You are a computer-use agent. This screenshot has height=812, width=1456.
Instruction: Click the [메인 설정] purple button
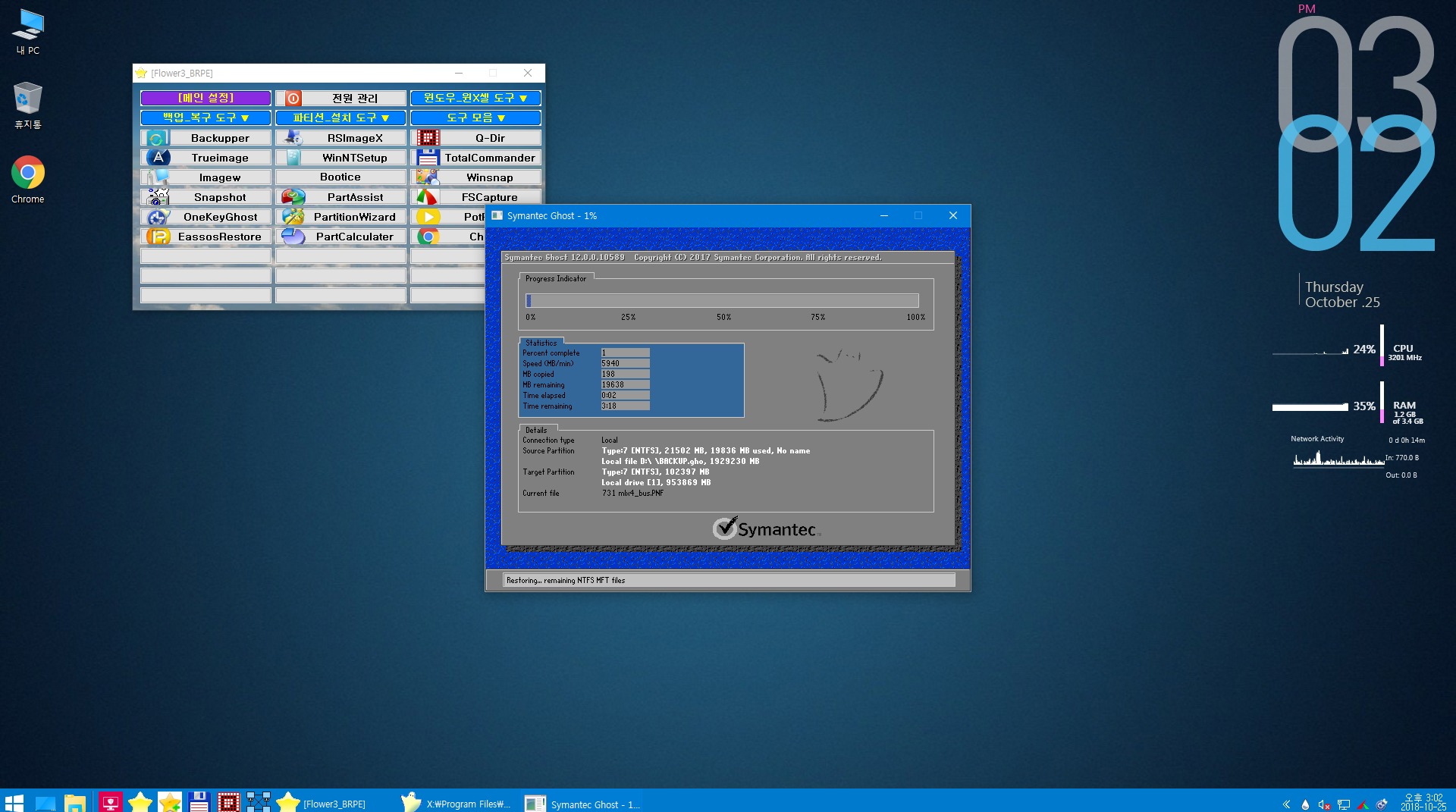(206, 99)
